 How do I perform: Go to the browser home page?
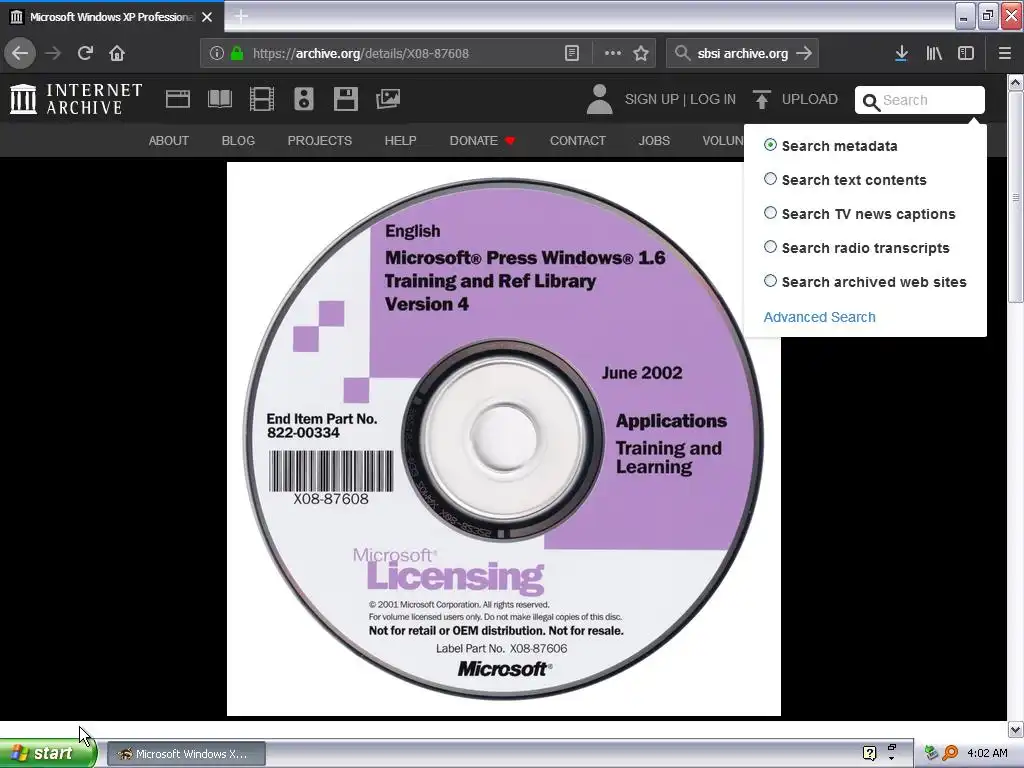(x=117, y=54)
